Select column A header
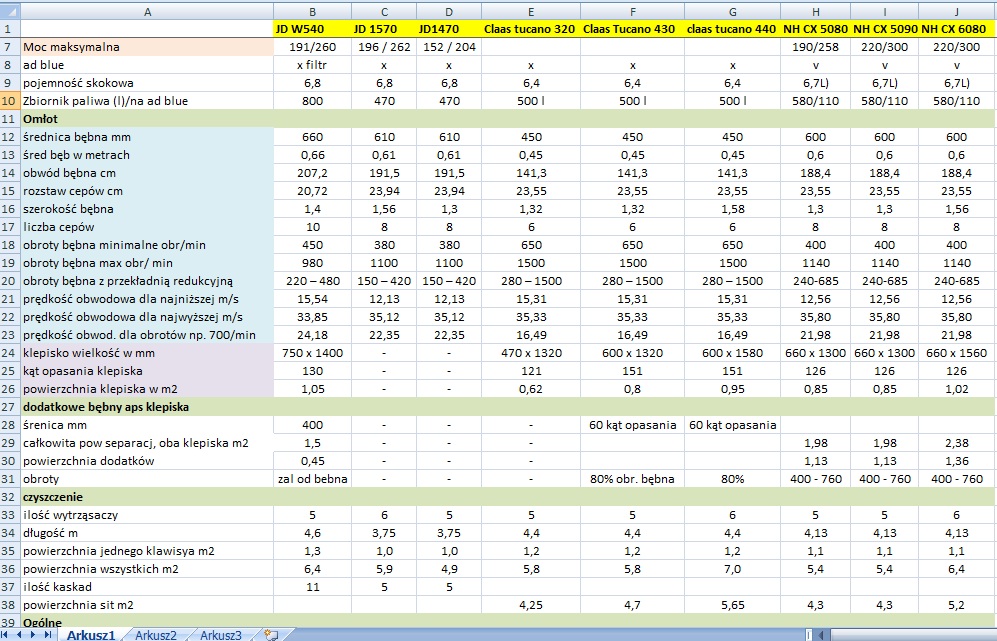The width and height of the screenshot is (997, 641). tap(148, 11)
